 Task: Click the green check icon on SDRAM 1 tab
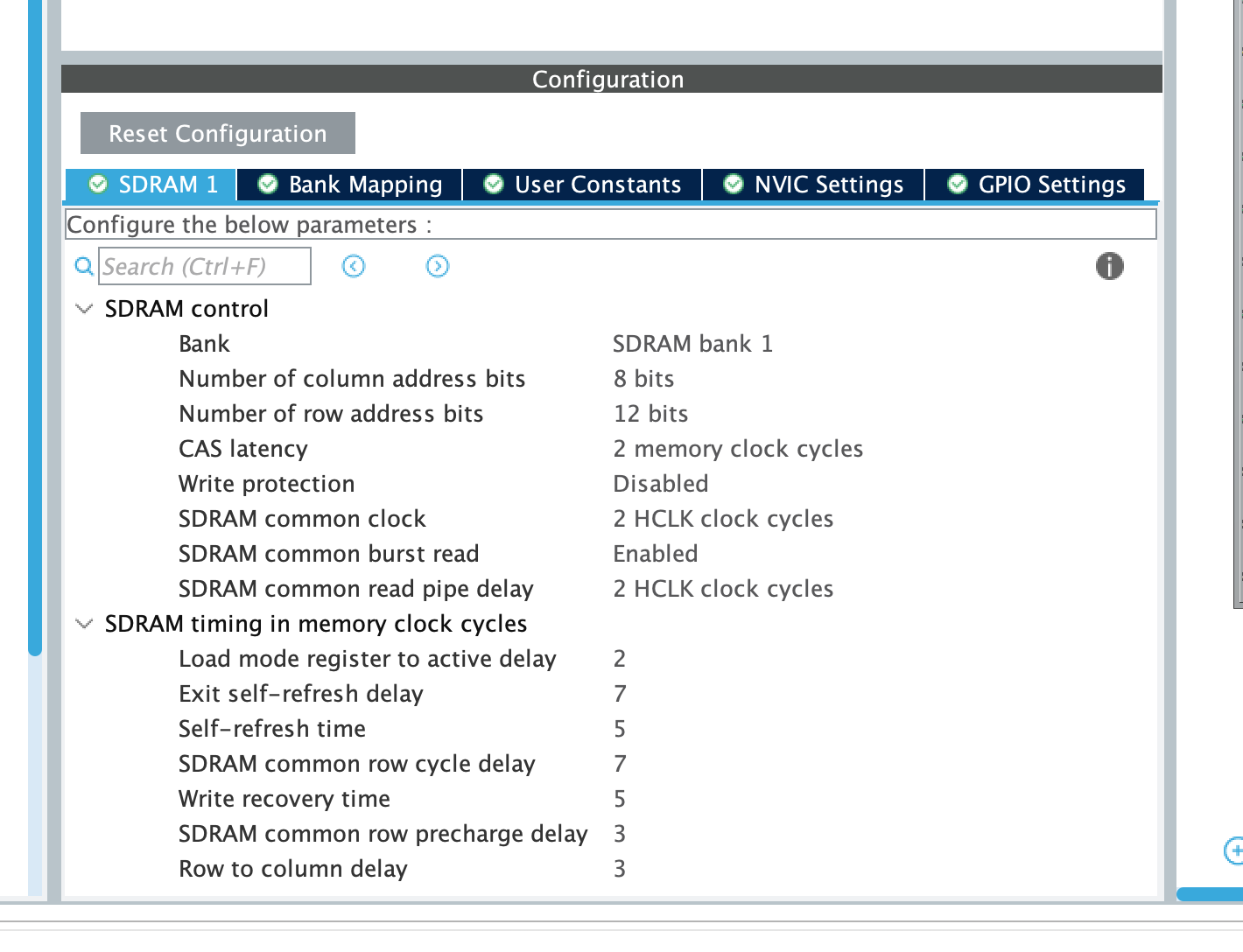[98, 184]
